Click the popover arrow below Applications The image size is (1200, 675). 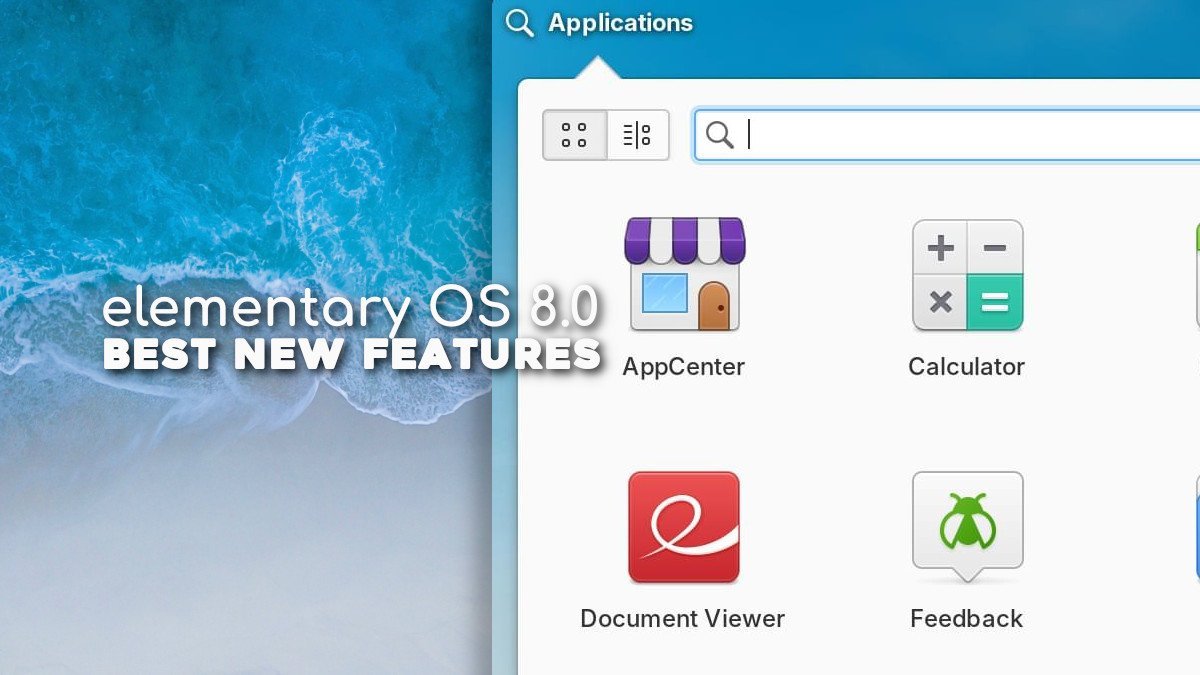[x=596, y=68]
